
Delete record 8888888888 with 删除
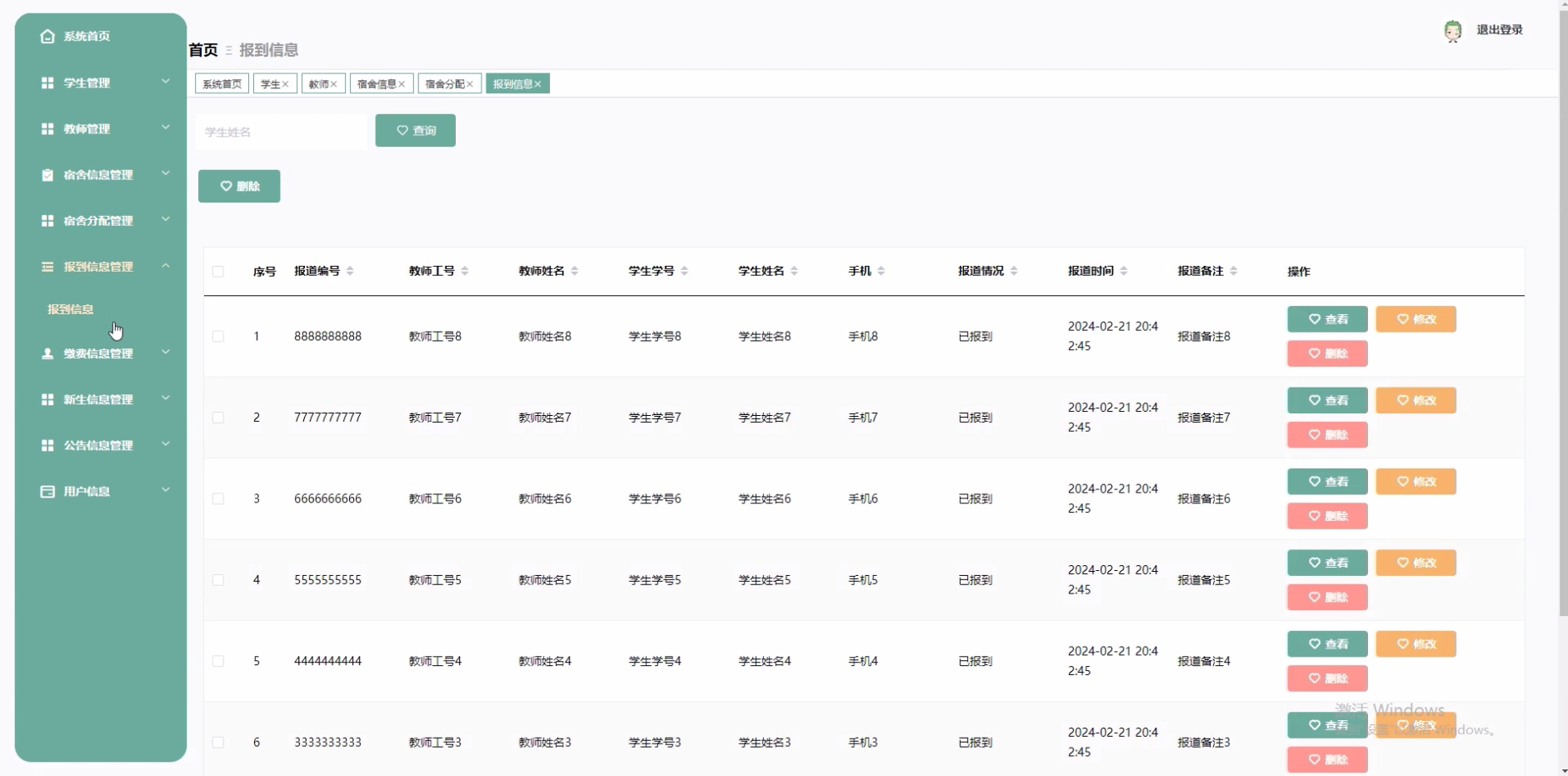coord(1327,353)
